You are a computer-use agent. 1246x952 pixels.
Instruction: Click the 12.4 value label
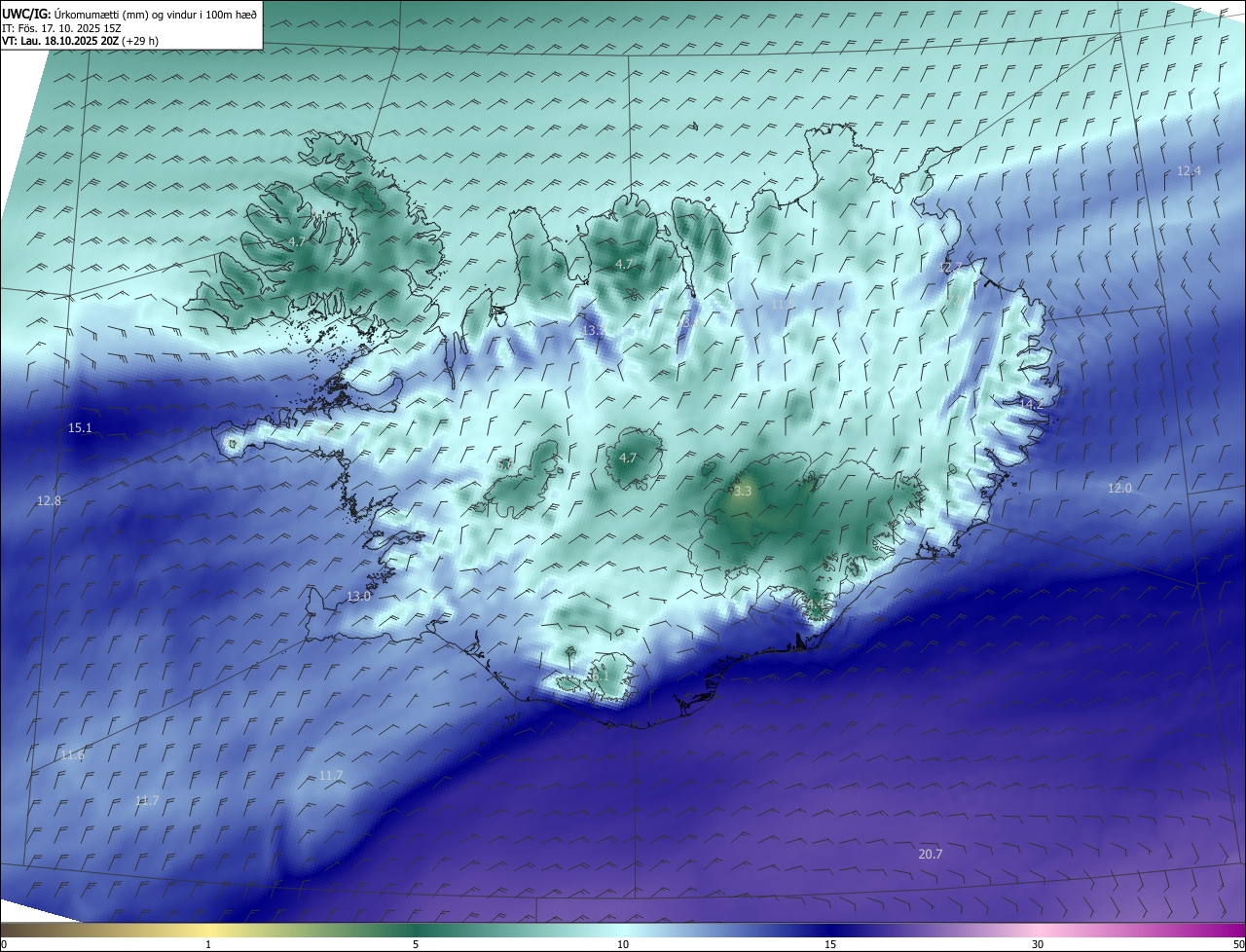tap(1189, 170)
